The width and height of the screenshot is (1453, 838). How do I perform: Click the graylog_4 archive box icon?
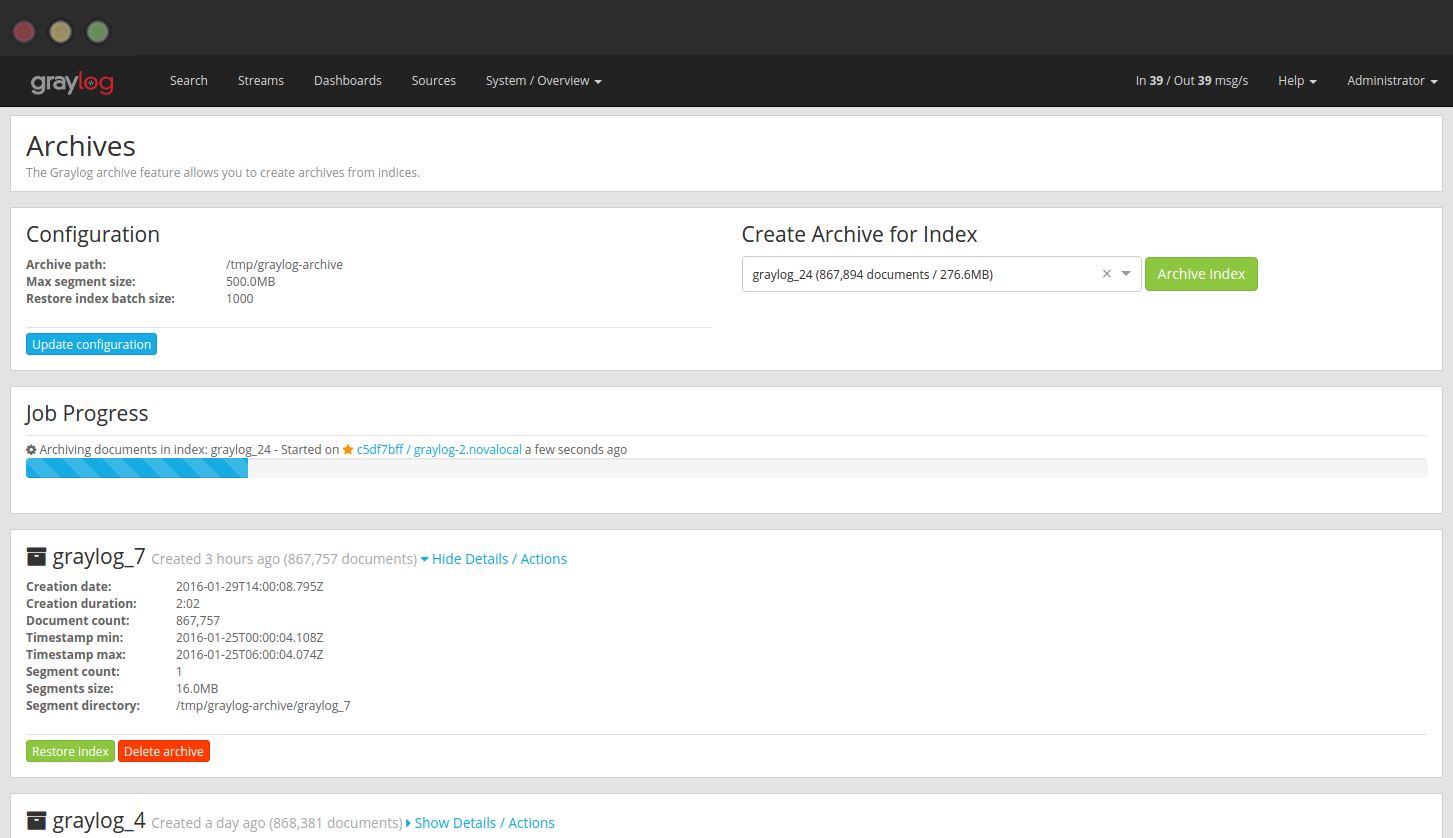(x=37, y=821)
